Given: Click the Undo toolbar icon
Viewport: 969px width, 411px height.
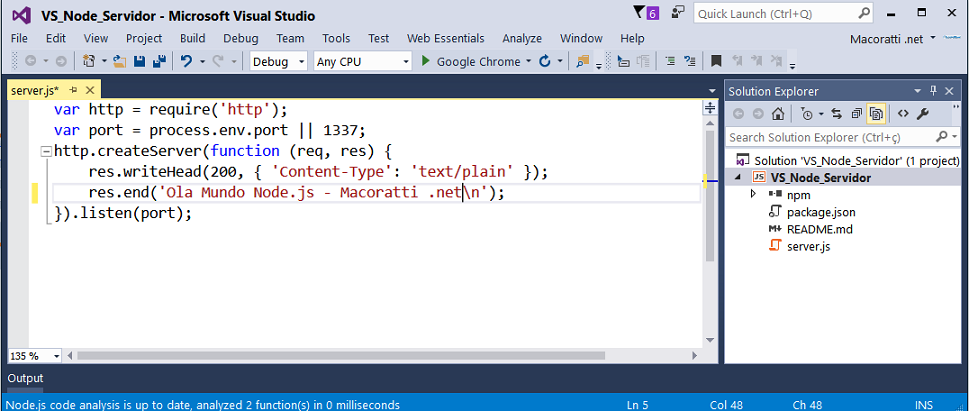Looking at the screenshot, I should (x=186, y=62).
